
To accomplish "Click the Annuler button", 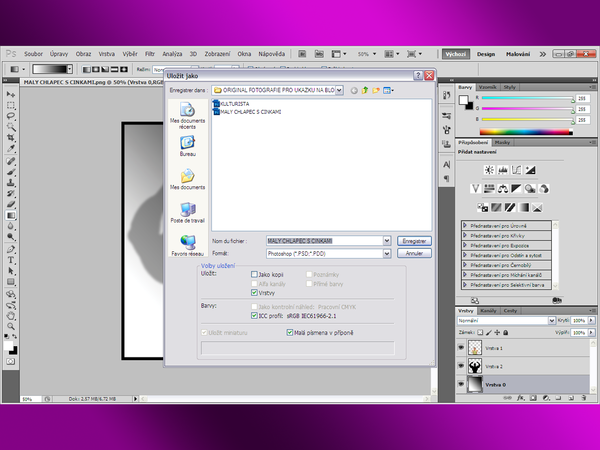I will pyautogui.click(x=414, y=254).
